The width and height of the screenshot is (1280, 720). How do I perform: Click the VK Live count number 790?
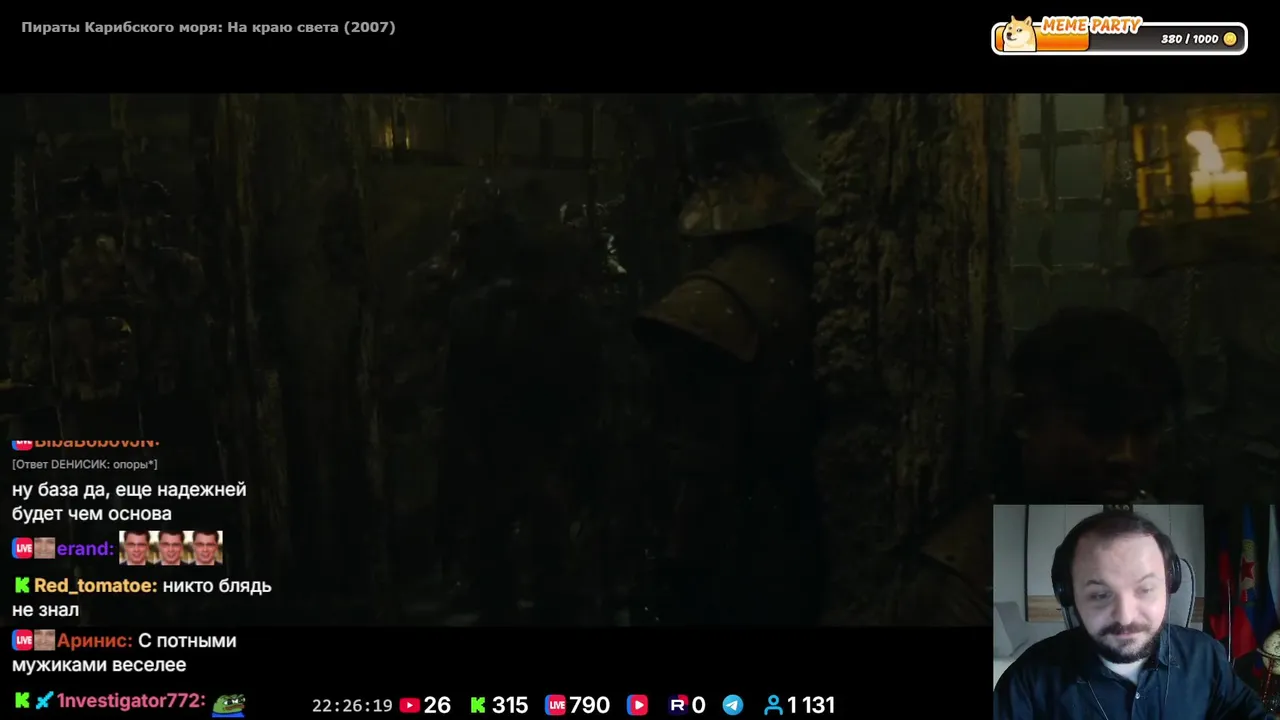pos(590,705)
